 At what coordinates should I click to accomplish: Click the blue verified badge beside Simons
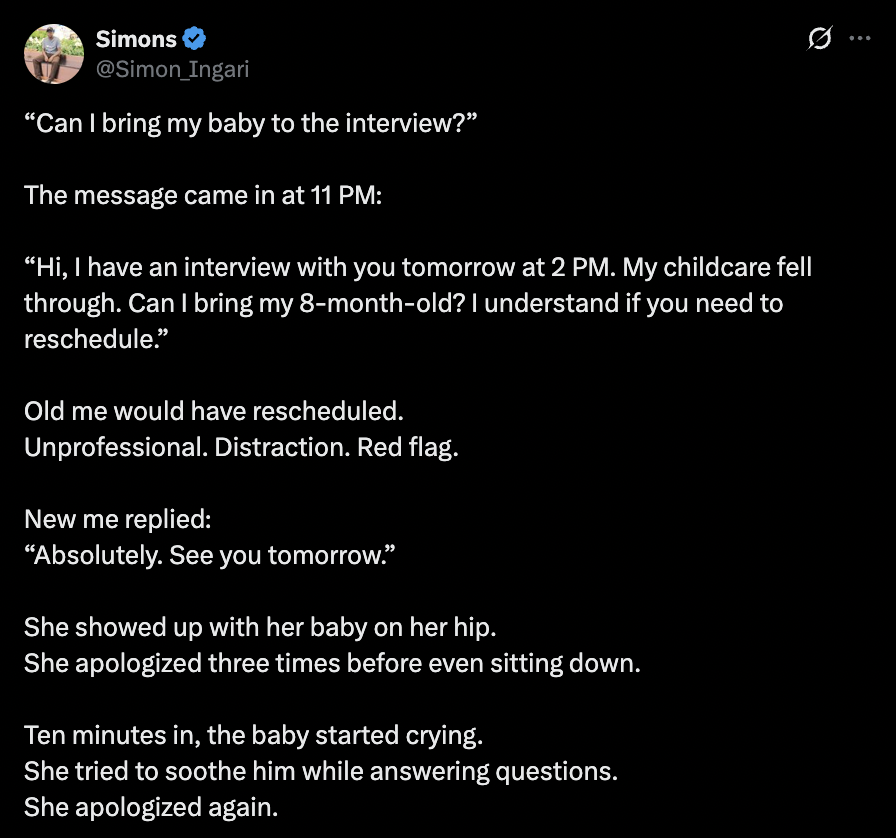click(x=194, y=39)
